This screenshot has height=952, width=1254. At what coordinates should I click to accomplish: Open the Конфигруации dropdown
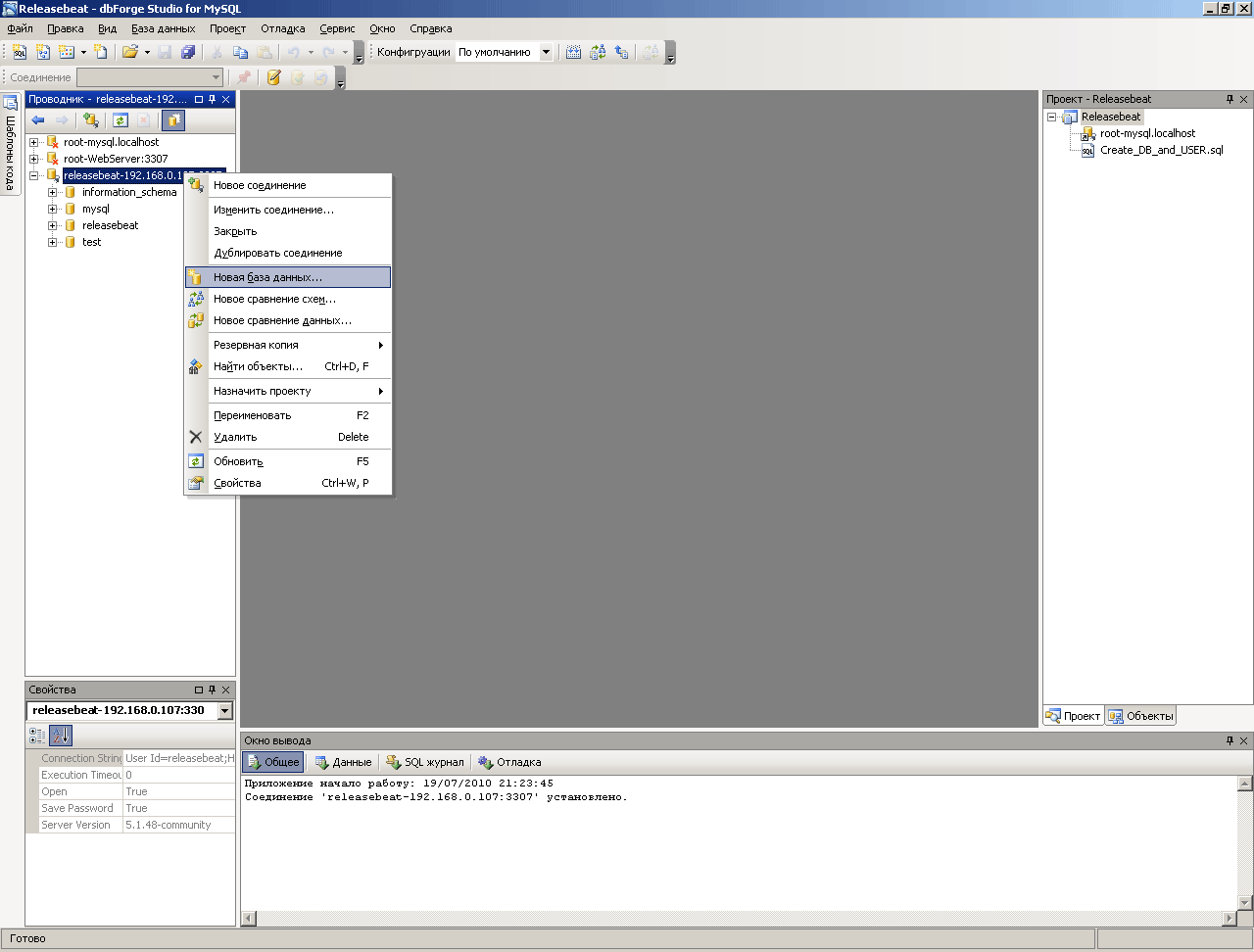click(x=546, y=52)
